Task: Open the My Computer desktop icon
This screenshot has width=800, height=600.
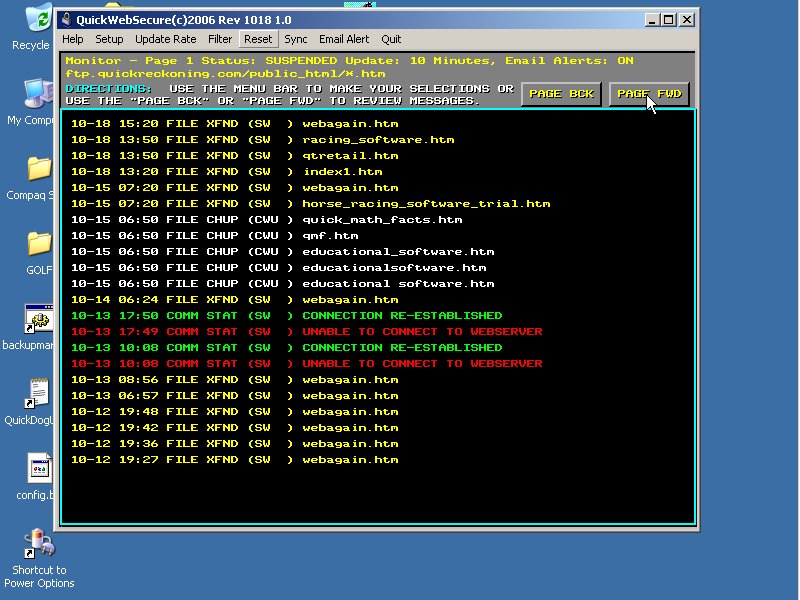Action: click(36, 93)
